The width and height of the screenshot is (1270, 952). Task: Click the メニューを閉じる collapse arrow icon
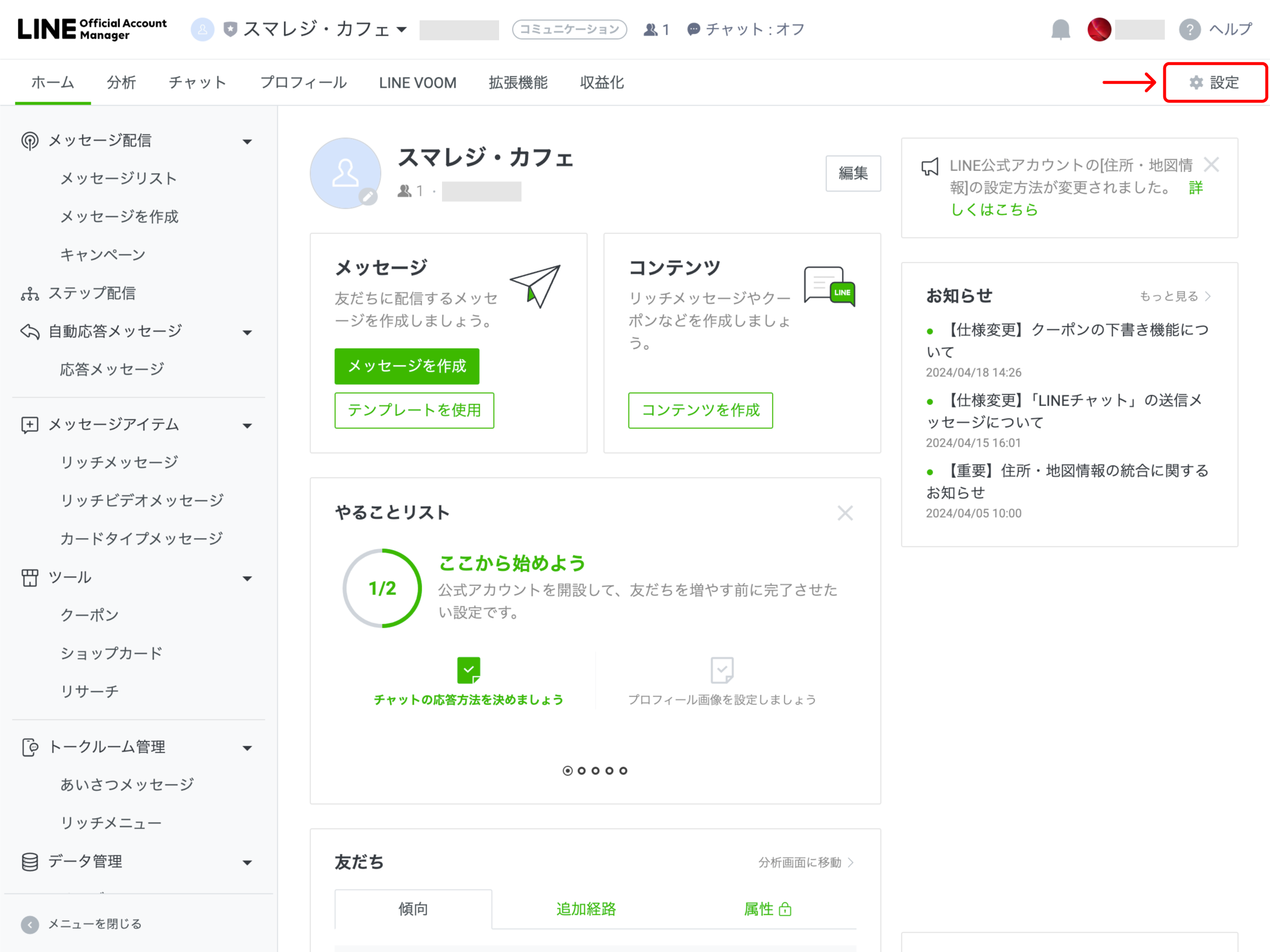[30, 924]
